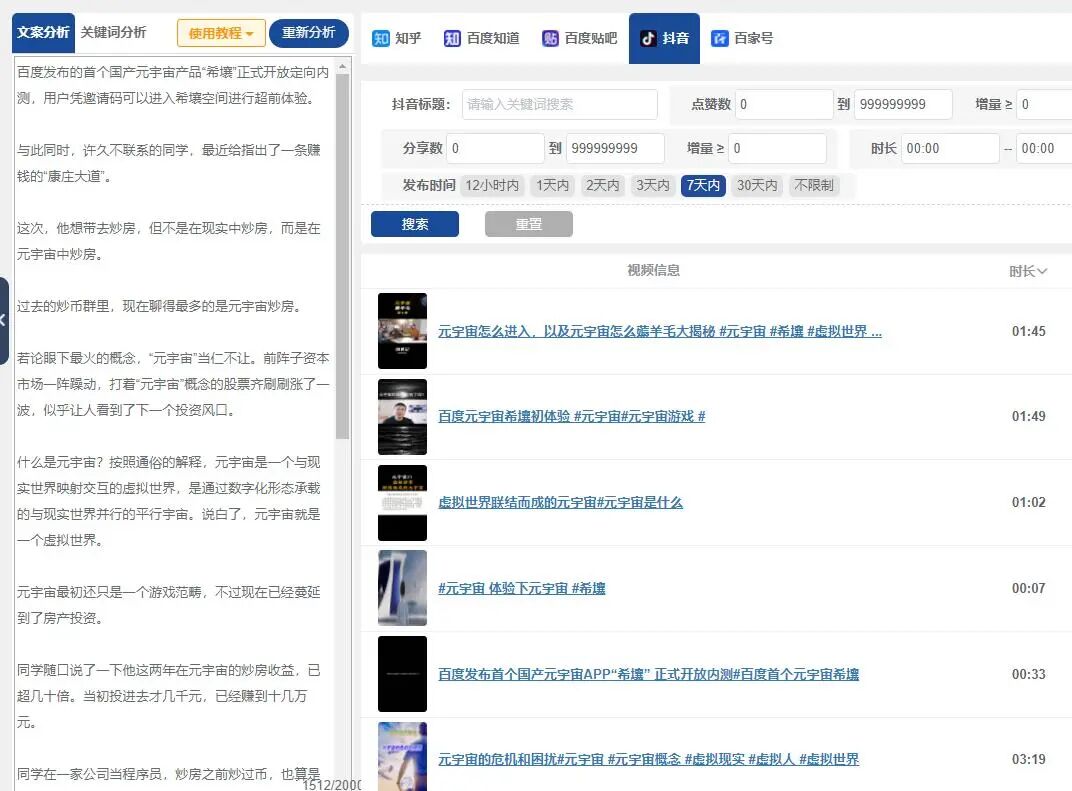Click the Zhihu icon in tab bar

381,38
